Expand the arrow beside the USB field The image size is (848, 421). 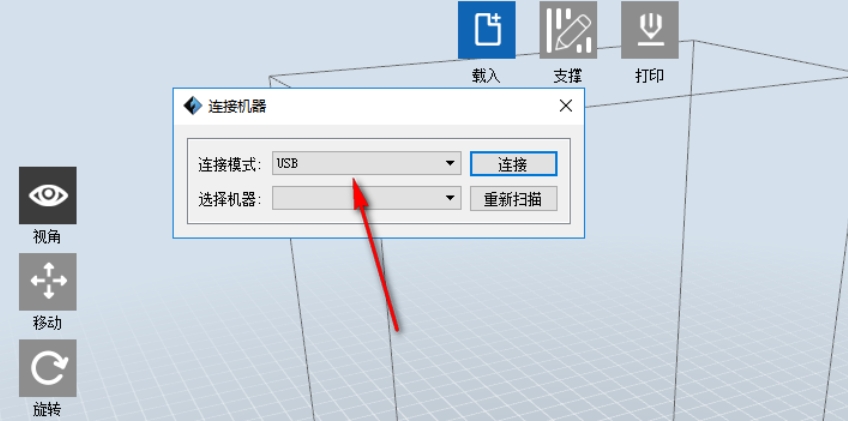(450, 163)
